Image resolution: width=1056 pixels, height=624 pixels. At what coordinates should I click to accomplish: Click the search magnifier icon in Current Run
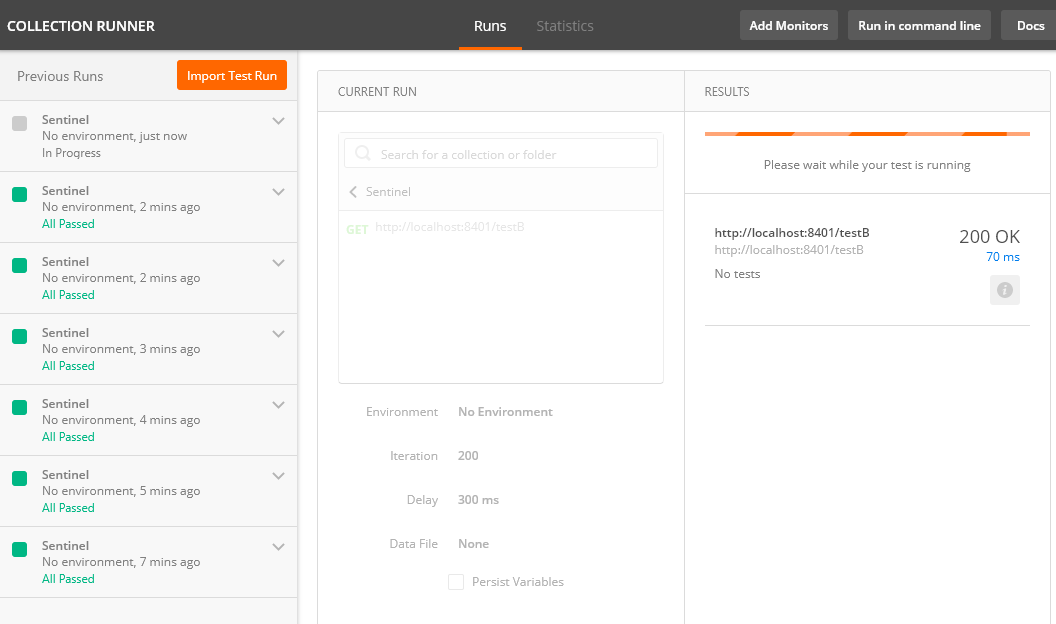(x=362, y=153)
